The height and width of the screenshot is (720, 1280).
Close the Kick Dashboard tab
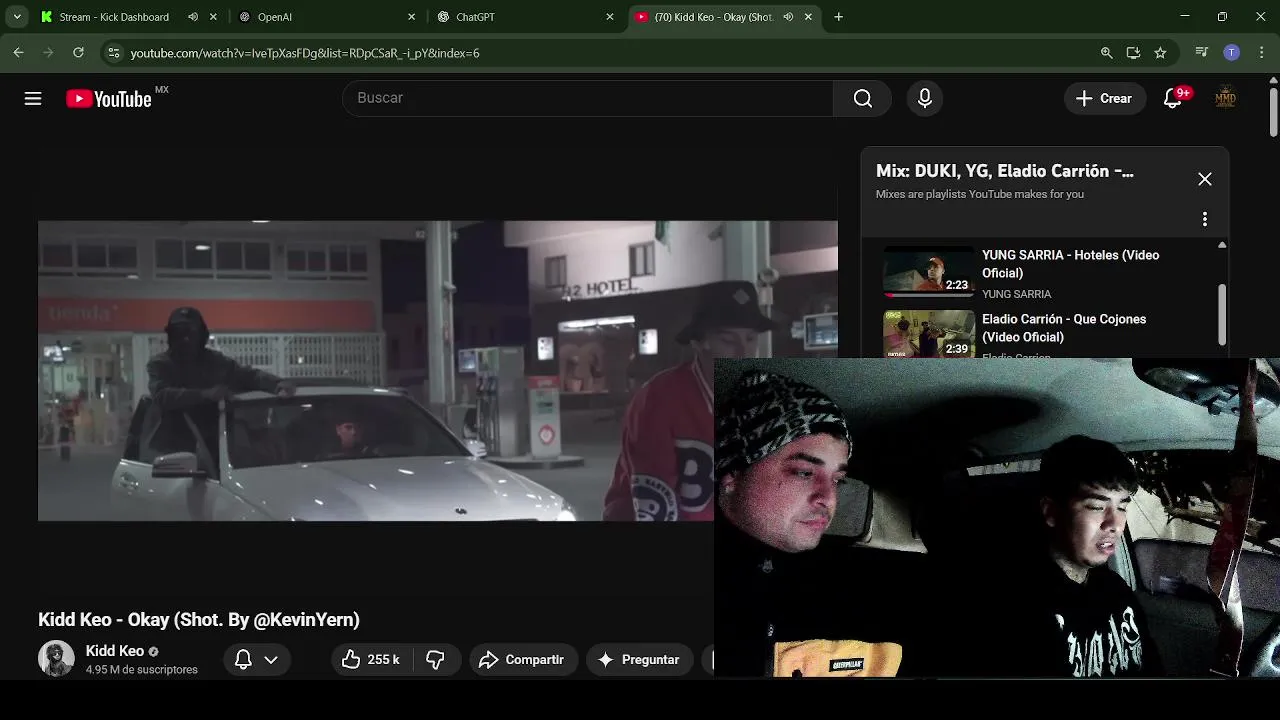(x=213, y=17)
